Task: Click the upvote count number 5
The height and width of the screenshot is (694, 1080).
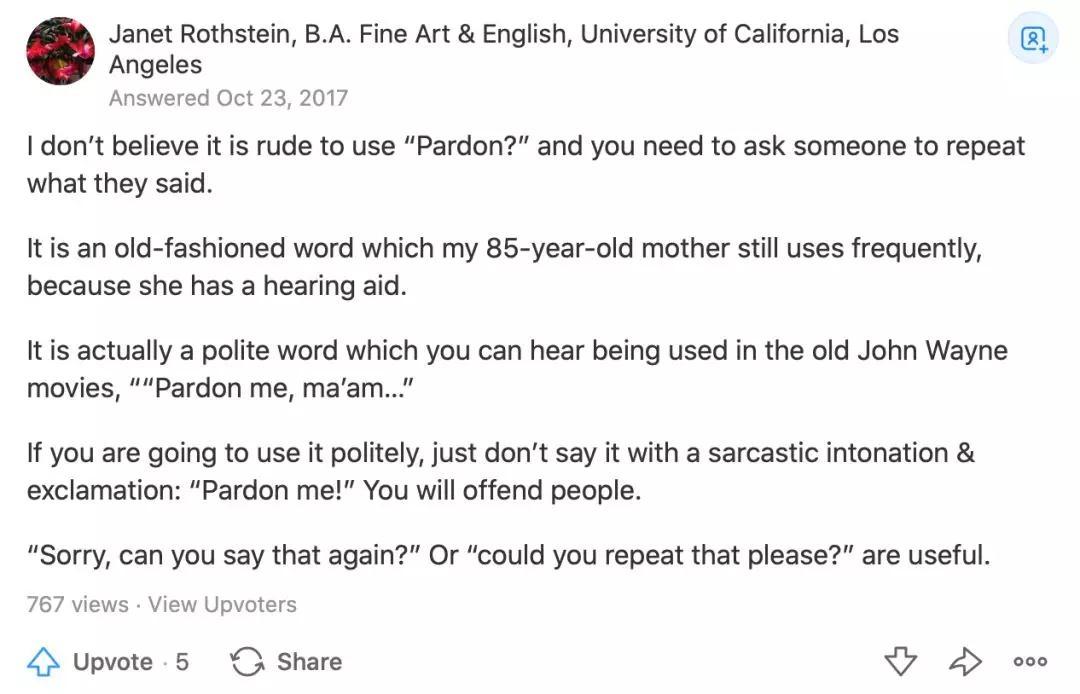Action: point(182,662)
